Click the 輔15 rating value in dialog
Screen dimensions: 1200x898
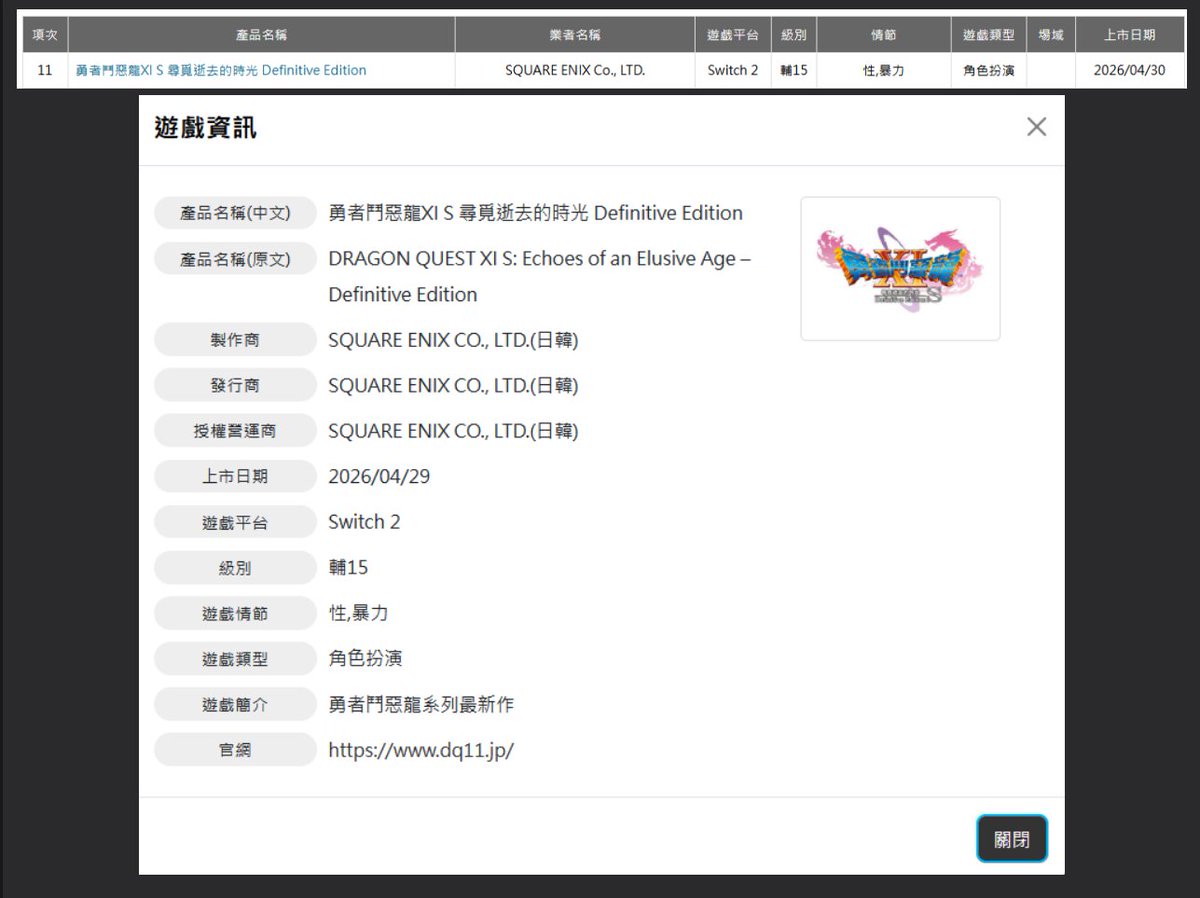pos(348,567)
